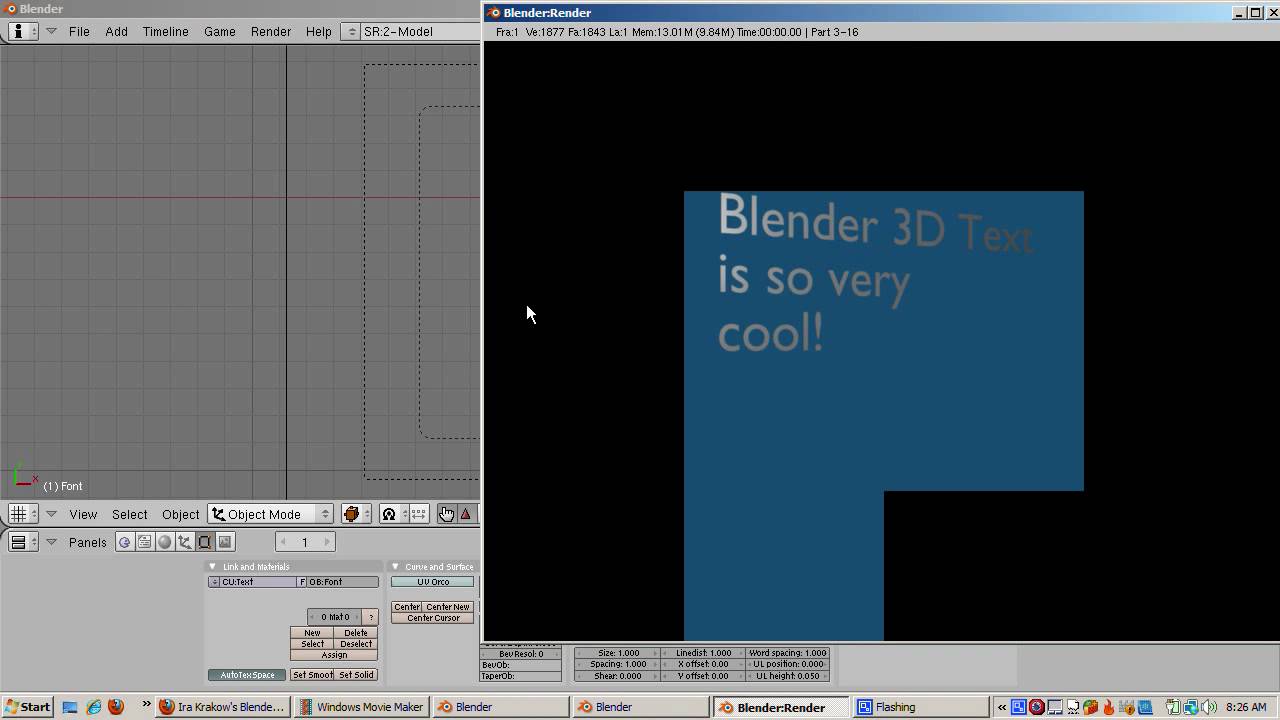Select the Script context icon in Panels
1280x720 pixels.
pyautogui.click(x=145, y=542)
